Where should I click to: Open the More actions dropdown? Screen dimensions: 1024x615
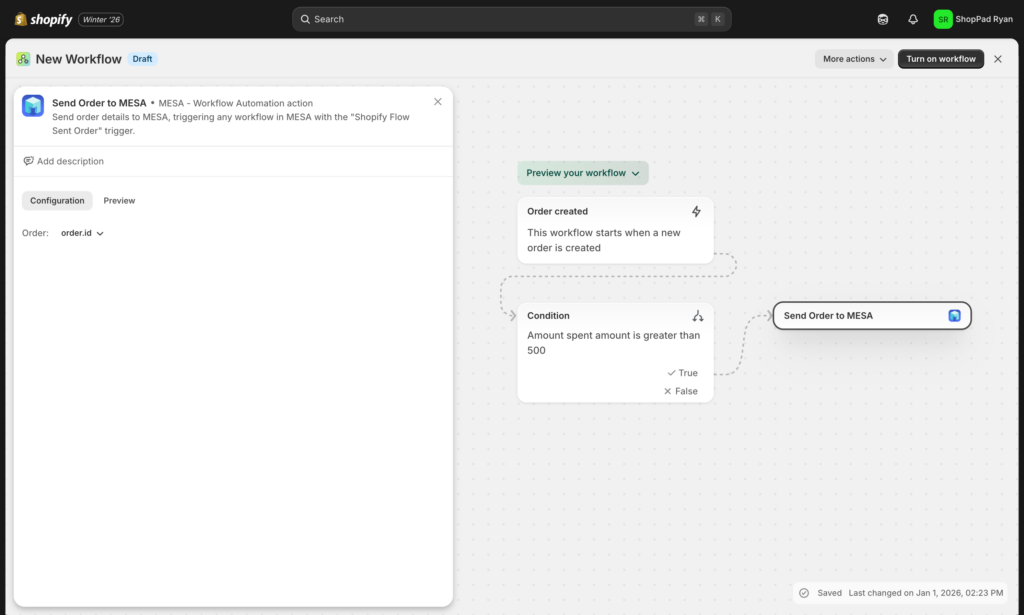click(853, 59)
